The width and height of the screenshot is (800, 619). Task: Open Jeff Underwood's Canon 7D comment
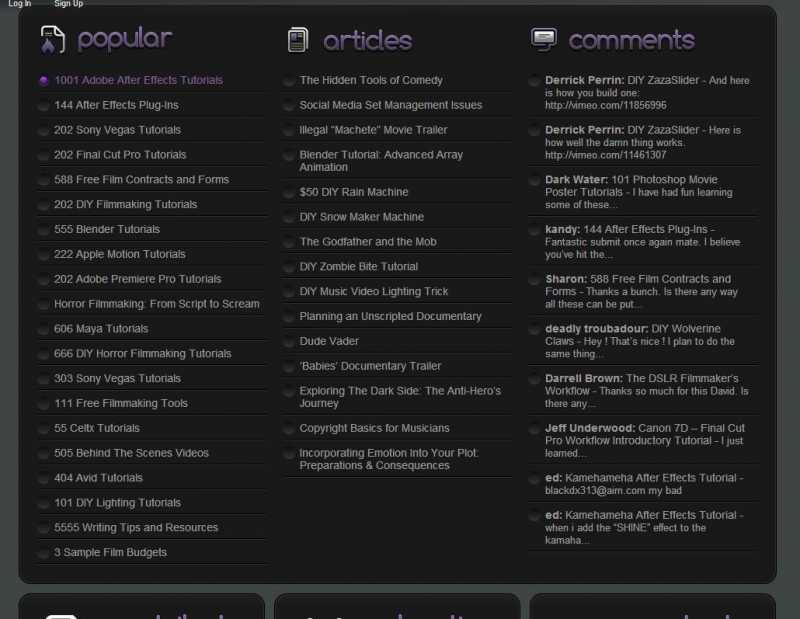(645, 441)
